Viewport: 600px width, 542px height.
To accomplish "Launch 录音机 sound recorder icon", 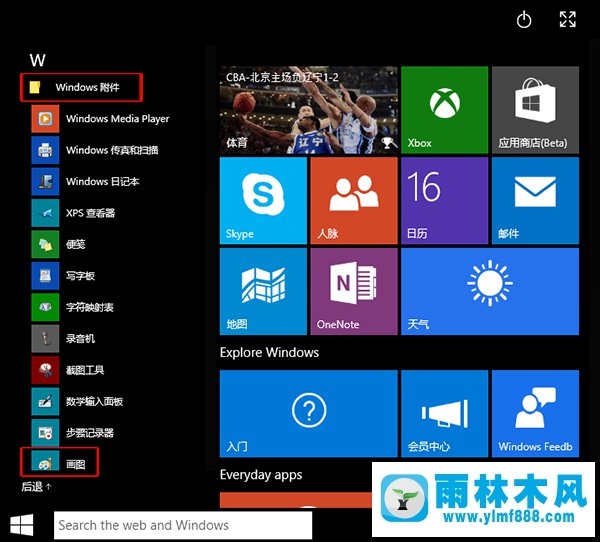I will [45, 338].
